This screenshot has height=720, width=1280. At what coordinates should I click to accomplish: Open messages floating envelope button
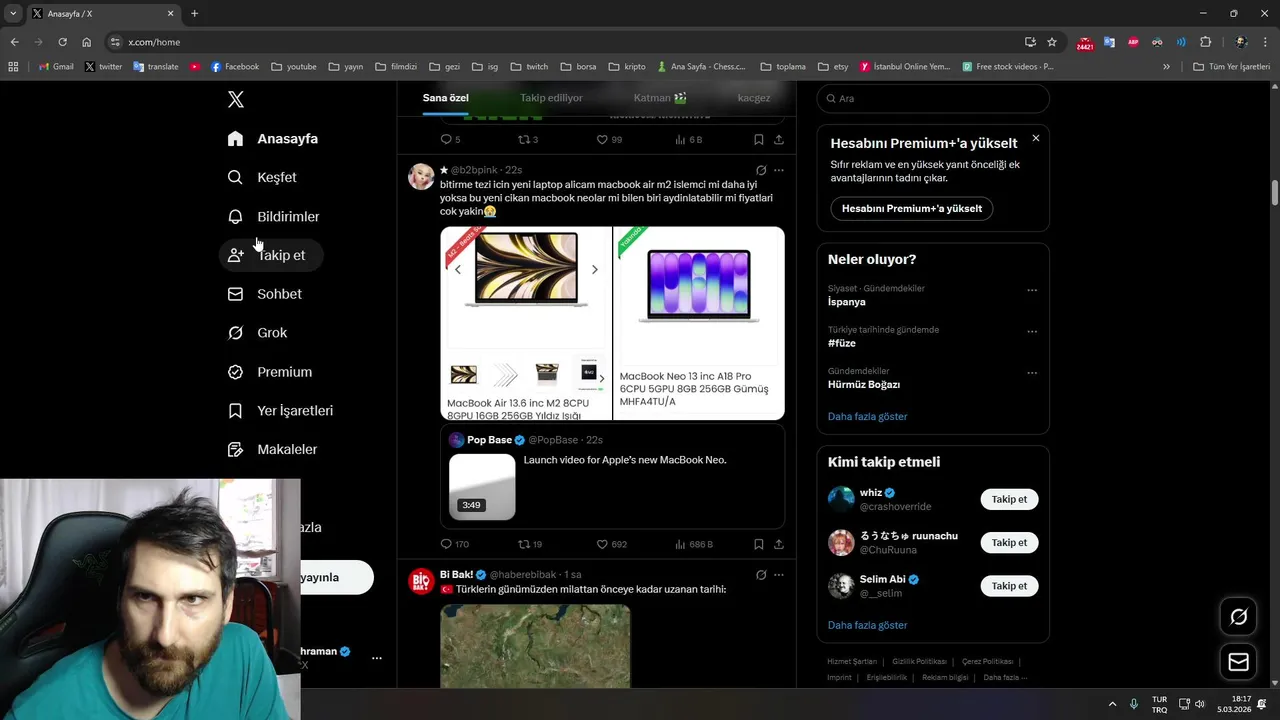click(1238, 662)
